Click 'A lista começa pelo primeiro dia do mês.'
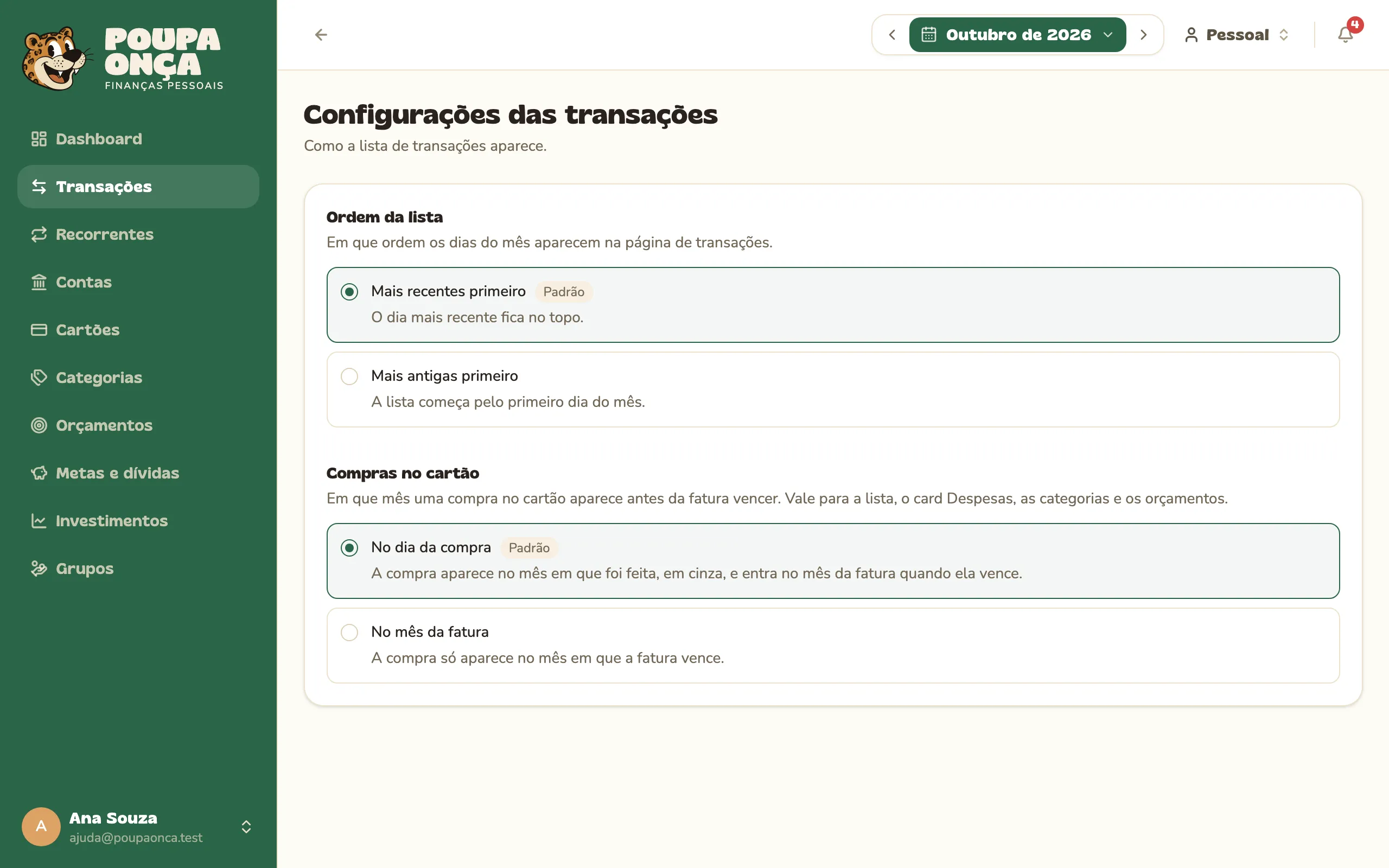 pos(508,402)
